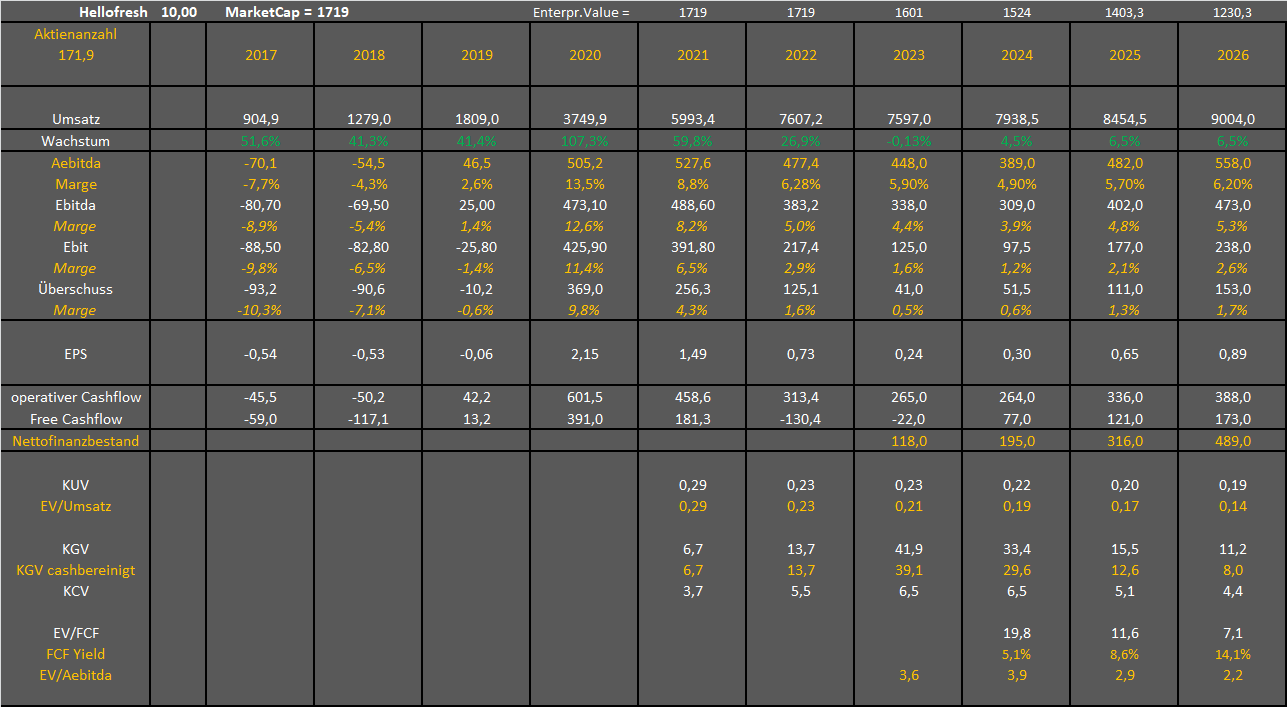Click growth value -0,13% for 2023
The width and height of the screenshot is (1287, 707).
click(x=909, y=141)
